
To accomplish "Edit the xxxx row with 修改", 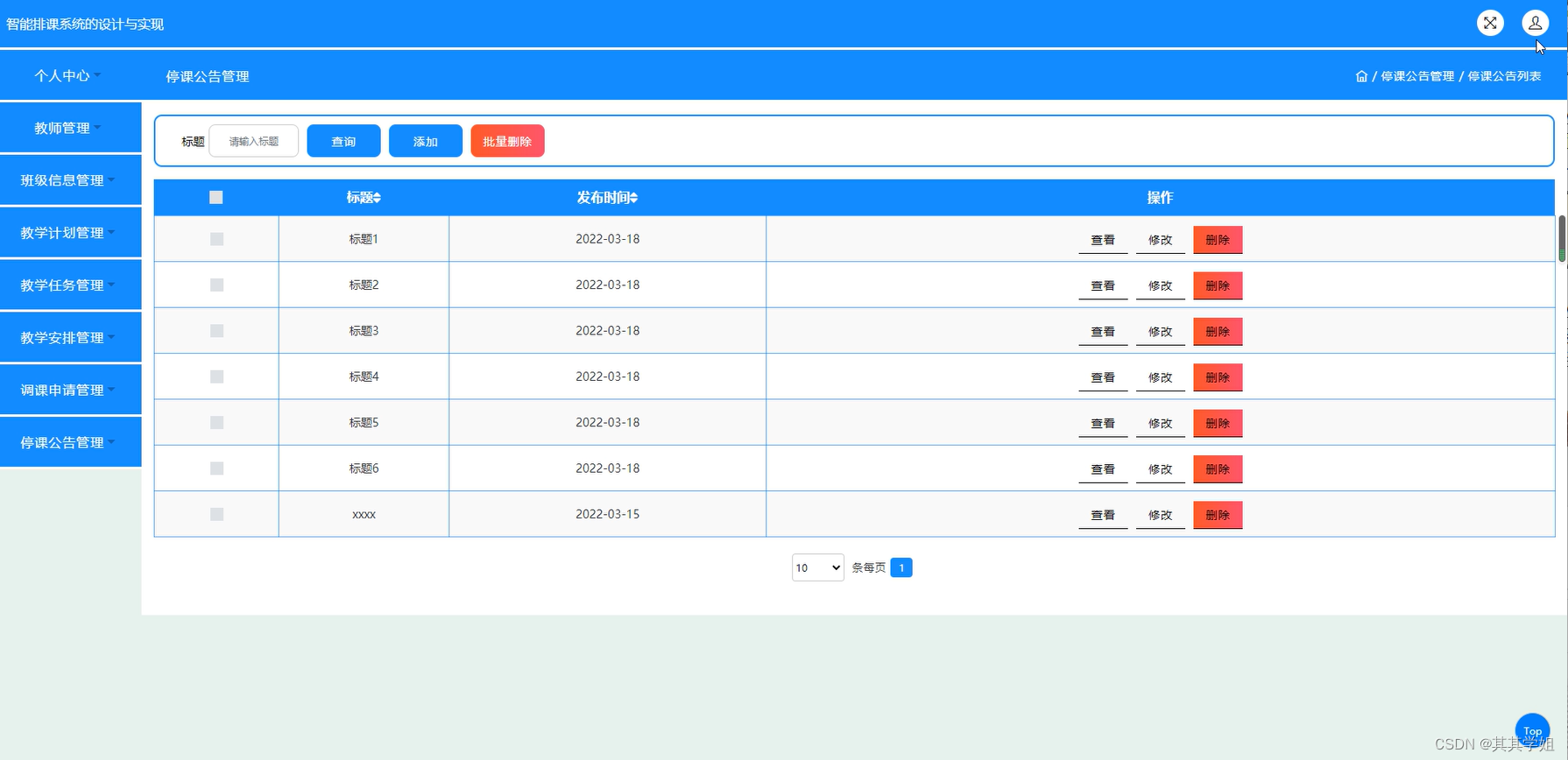I will (x=1161, y=515).
